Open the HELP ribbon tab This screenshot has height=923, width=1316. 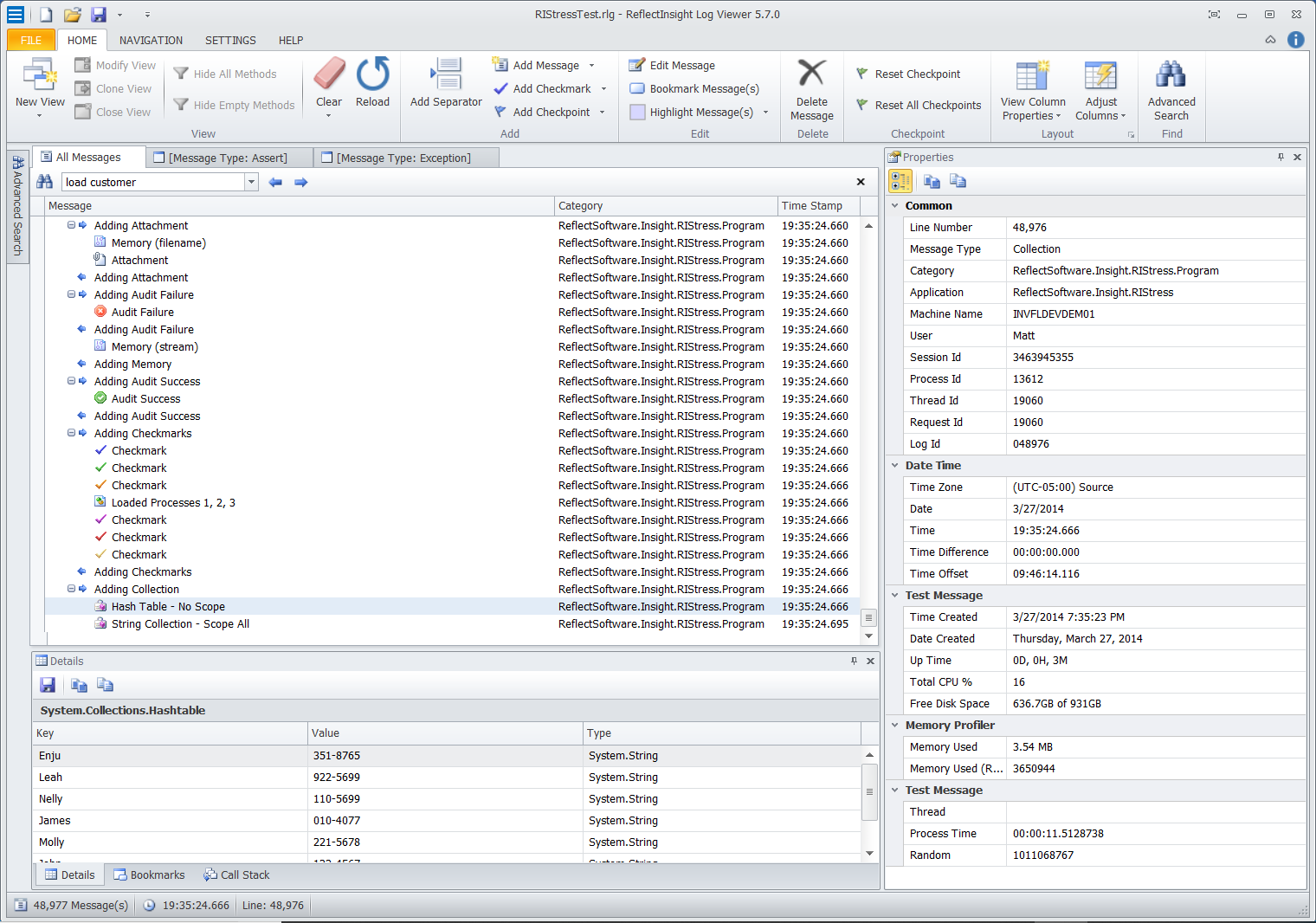click(x=291, y=40)
